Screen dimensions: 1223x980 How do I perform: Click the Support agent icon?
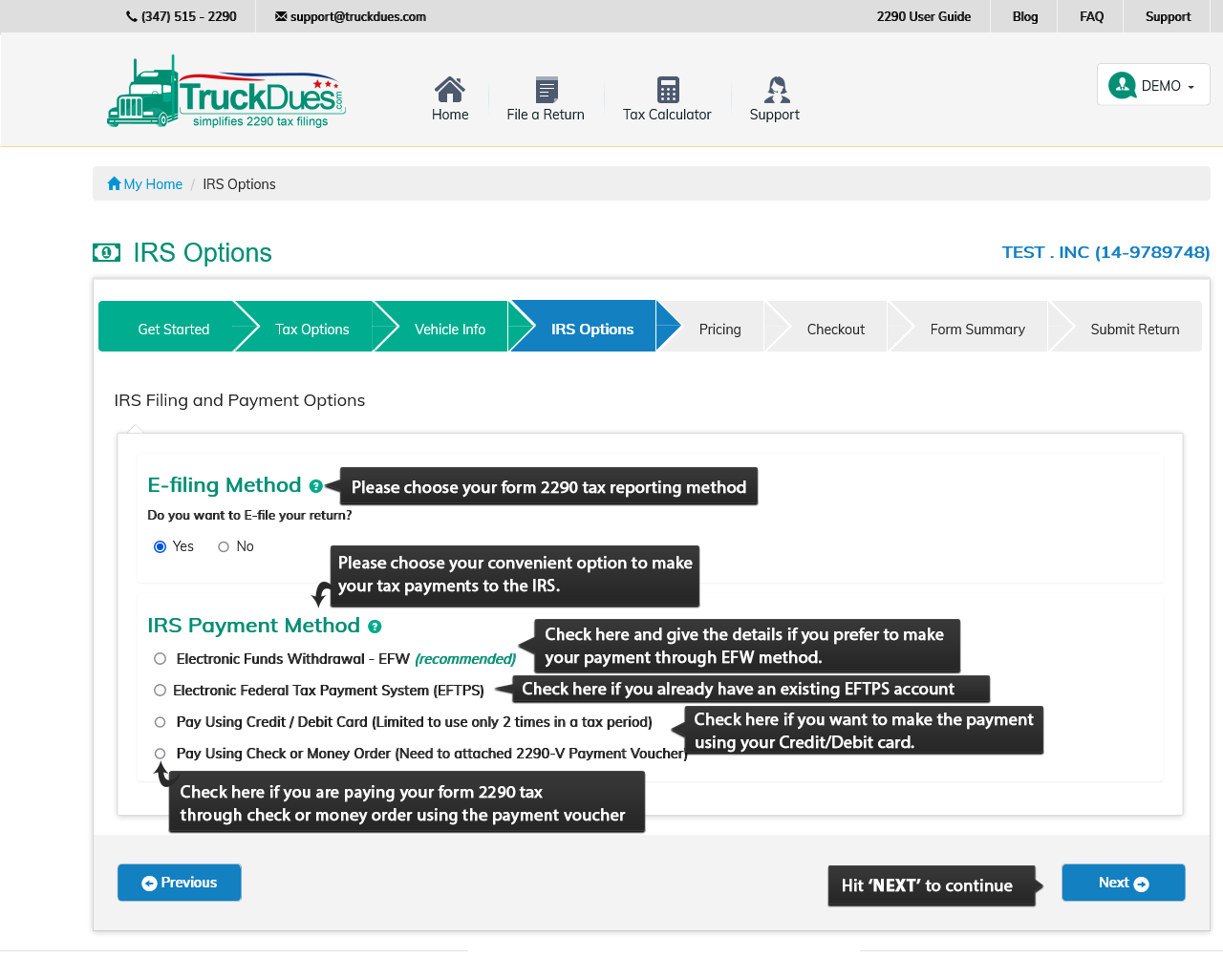click(776, 90)
